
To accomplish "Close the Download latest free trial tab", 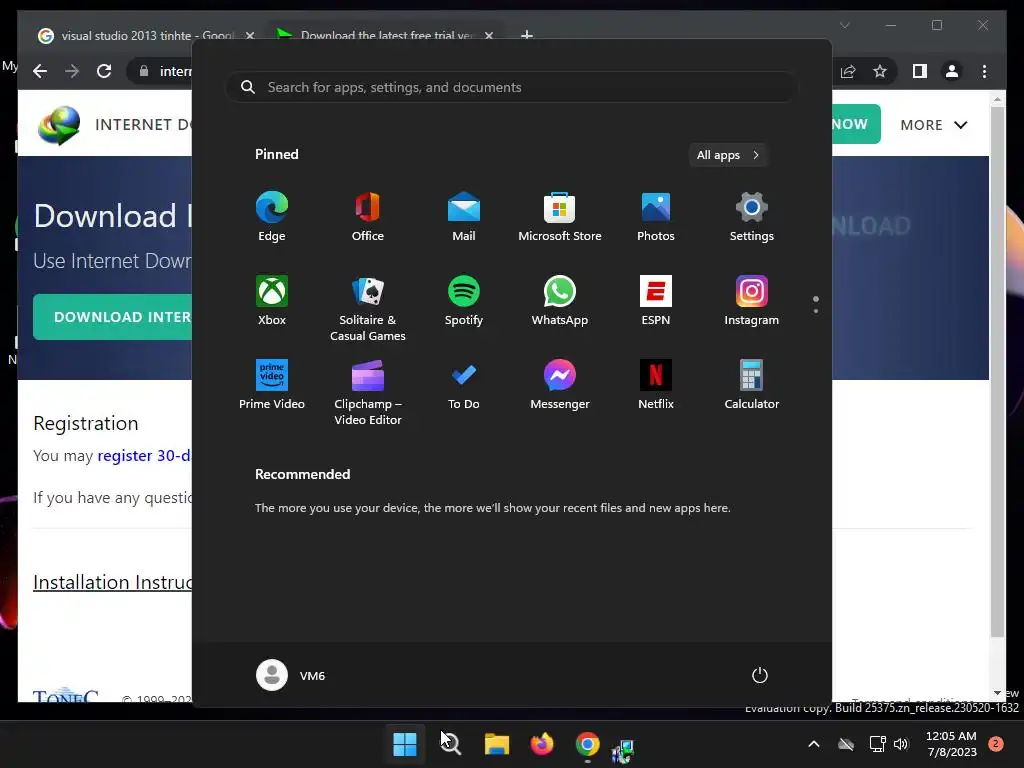I will tap(488, 35).
